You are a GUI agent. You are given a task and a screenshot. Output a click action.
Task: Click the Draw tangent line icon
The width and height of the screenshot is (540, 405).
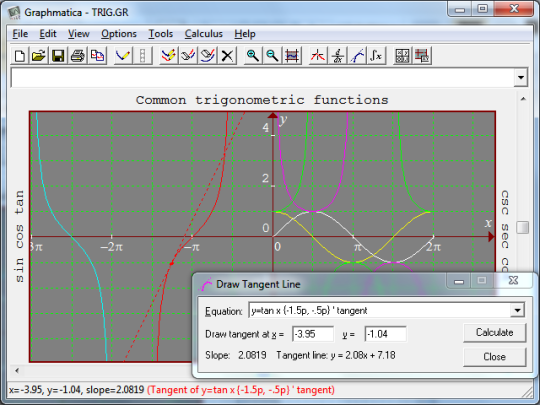tap(357, 55)
